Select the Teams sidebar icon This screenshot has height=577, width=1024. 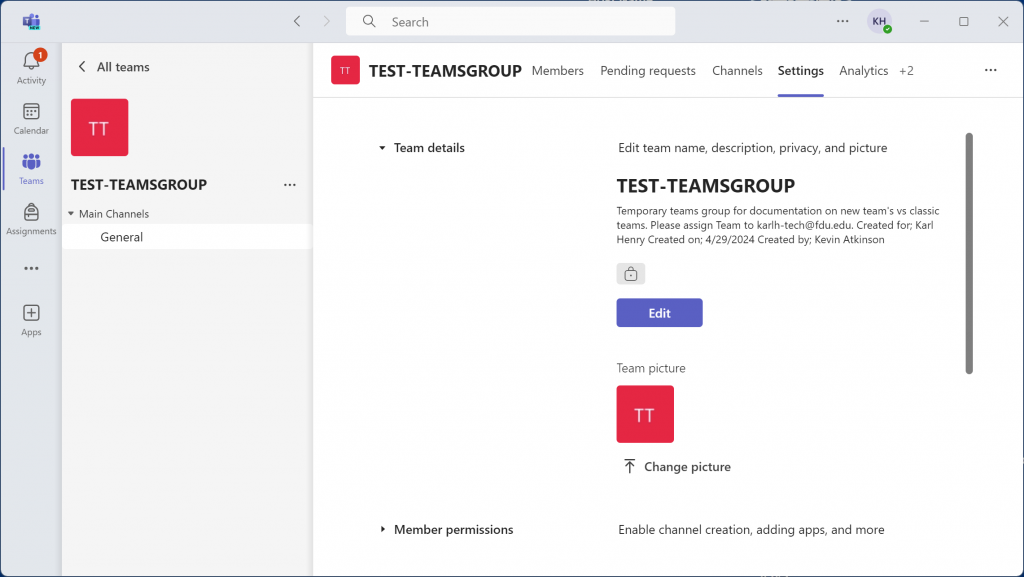click(x=31, y=167)
